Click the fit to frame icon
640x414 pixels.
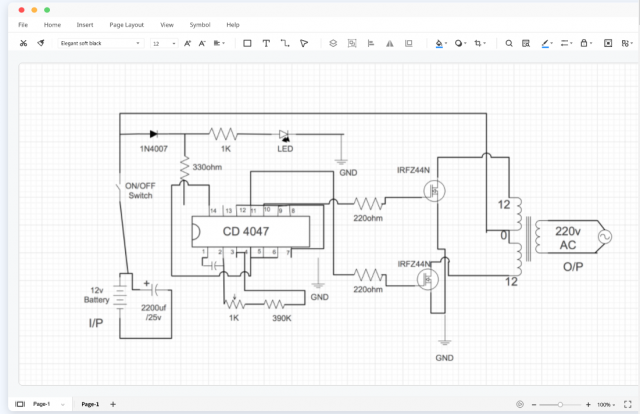(x=608, y=43)
